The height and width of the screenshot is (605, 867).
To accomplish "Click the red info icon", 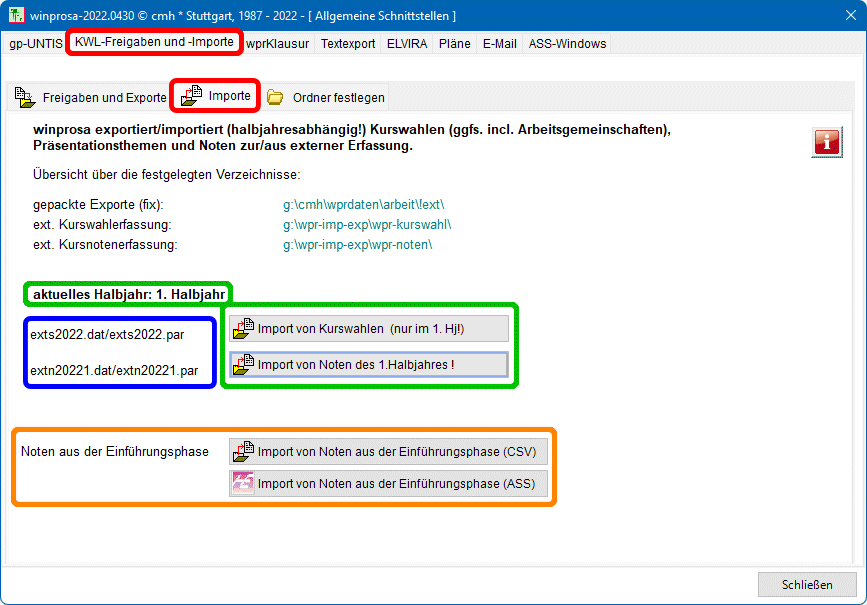I will coord(826,142).
